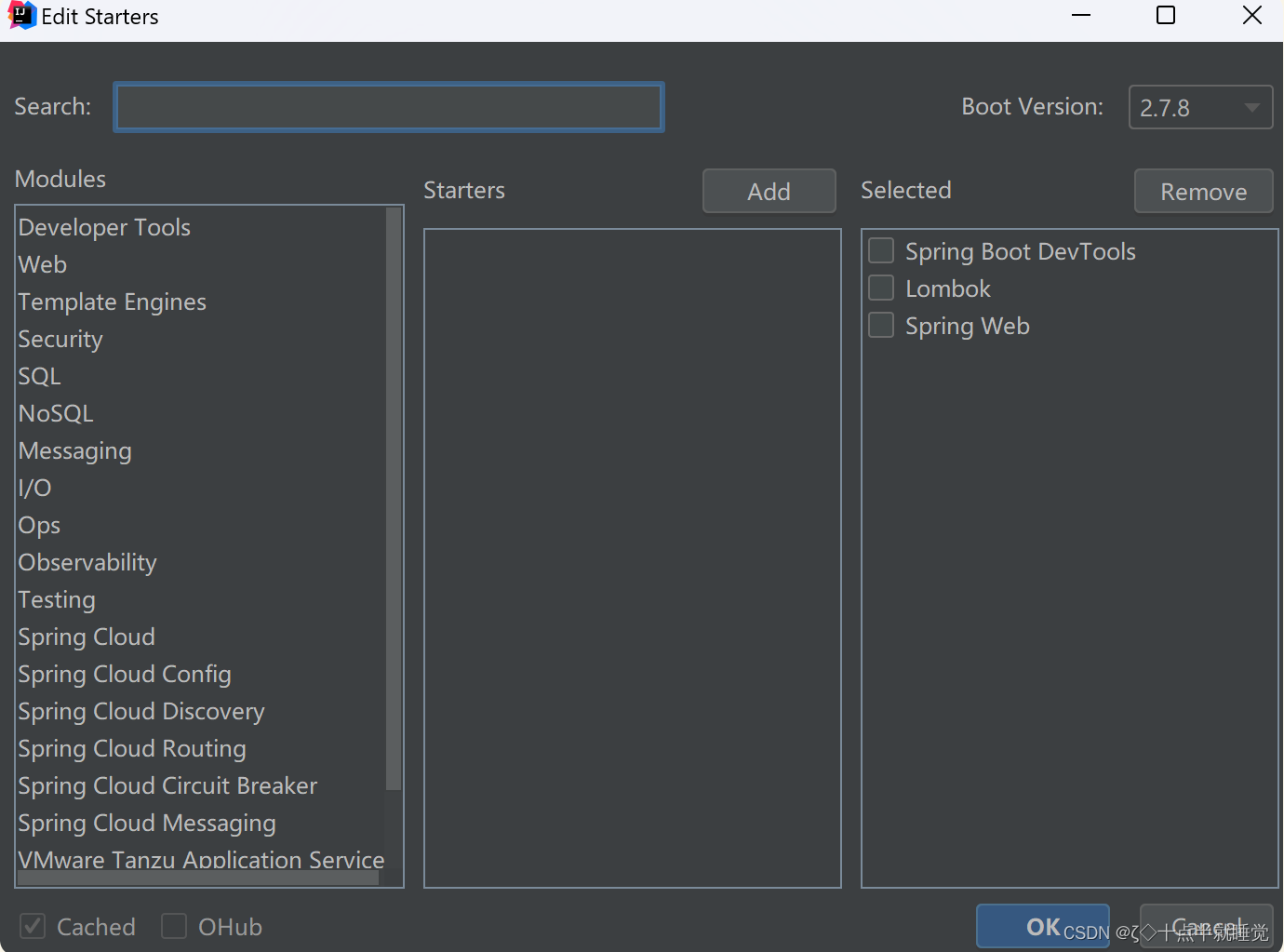Click the Lombok label in Selected
Image resolution: width=1284 pixels, height=952 pixels.
click(x=948, y=288)
